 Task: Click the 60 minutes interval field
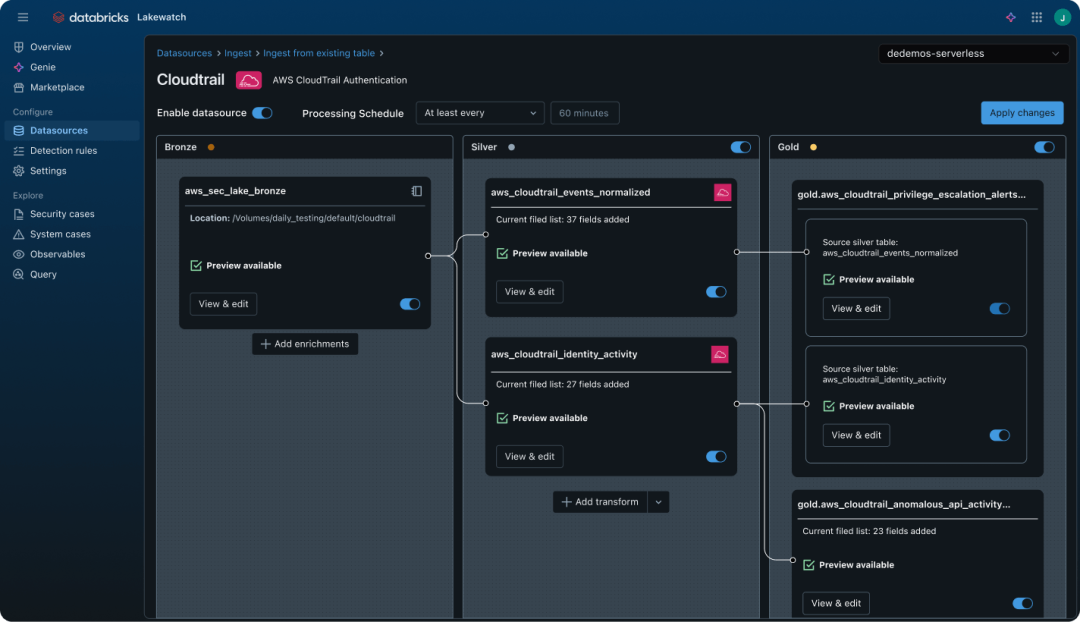tap(585, 113)
